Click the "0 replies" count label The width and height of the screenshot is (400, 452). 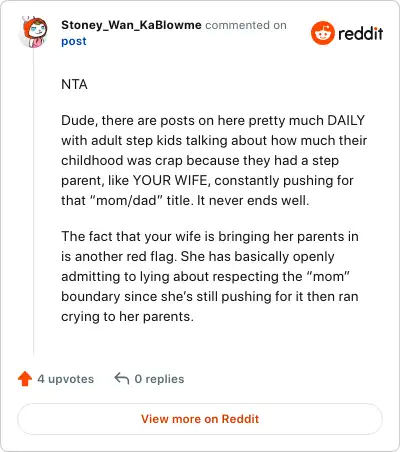click(159, 379)
